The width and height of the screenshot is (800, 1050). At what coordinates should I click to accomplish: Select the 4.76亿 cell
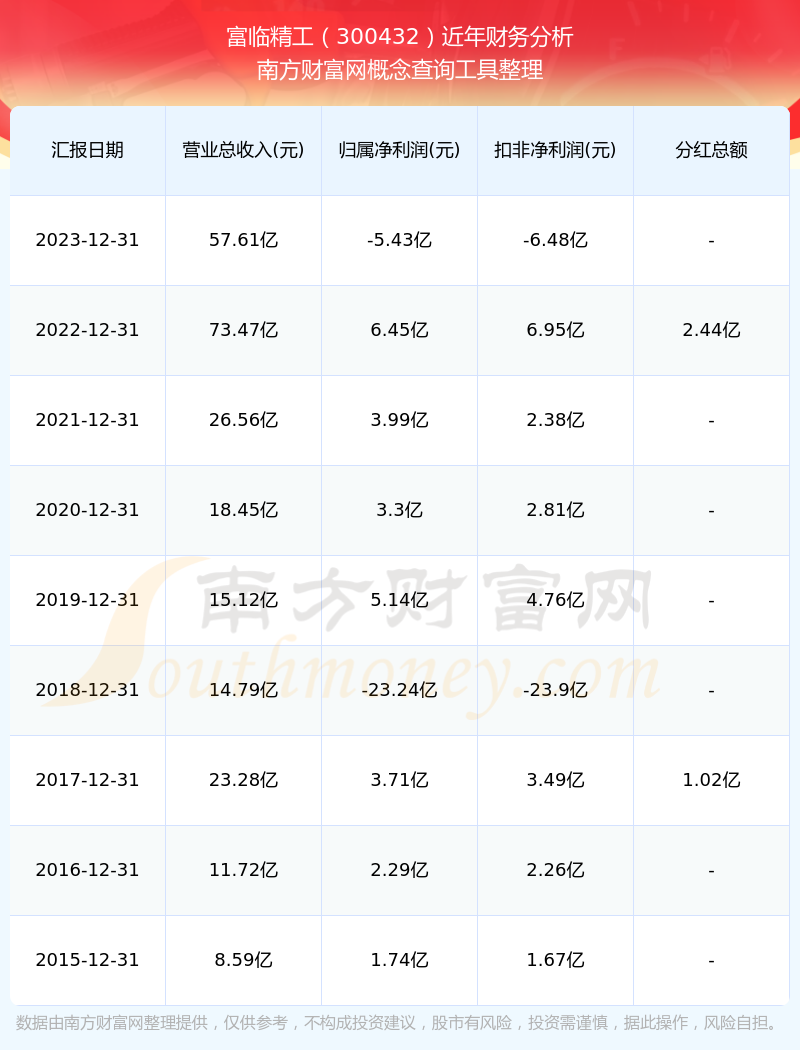click(x=556, y=600)
